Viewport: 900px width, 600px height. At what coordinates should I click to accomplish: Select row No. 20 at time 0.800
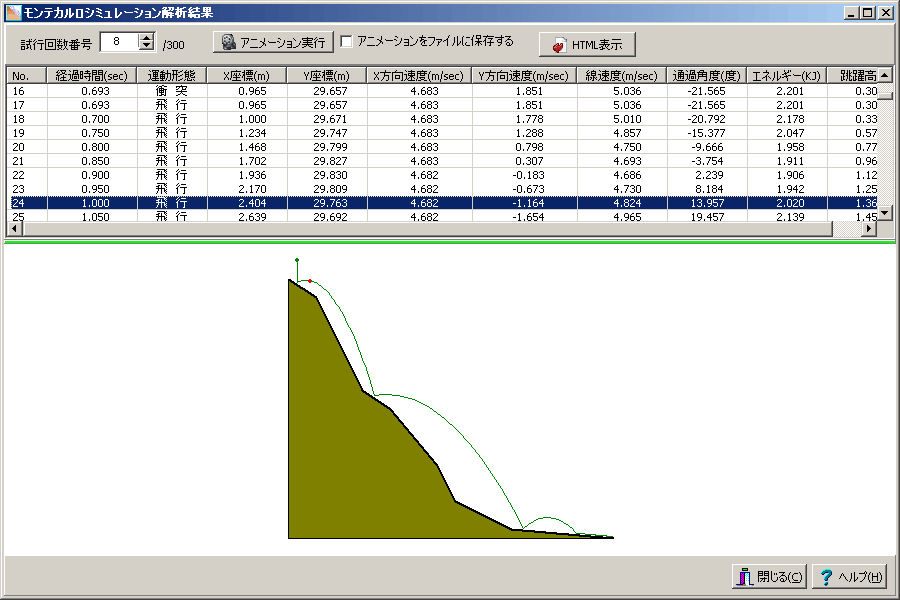442,147
